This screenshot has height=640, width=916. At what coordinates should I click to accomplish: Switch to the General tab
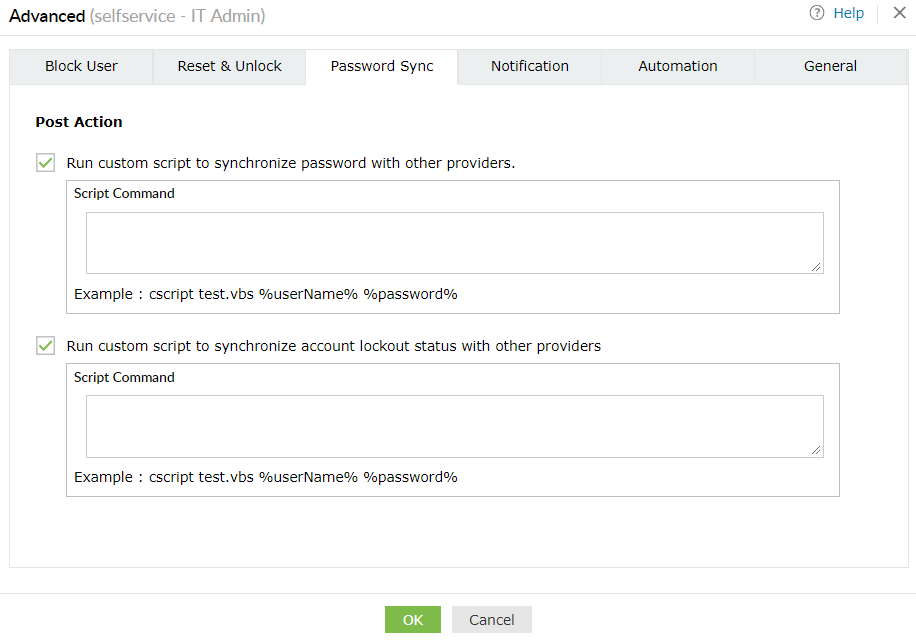tap(830, 66)
